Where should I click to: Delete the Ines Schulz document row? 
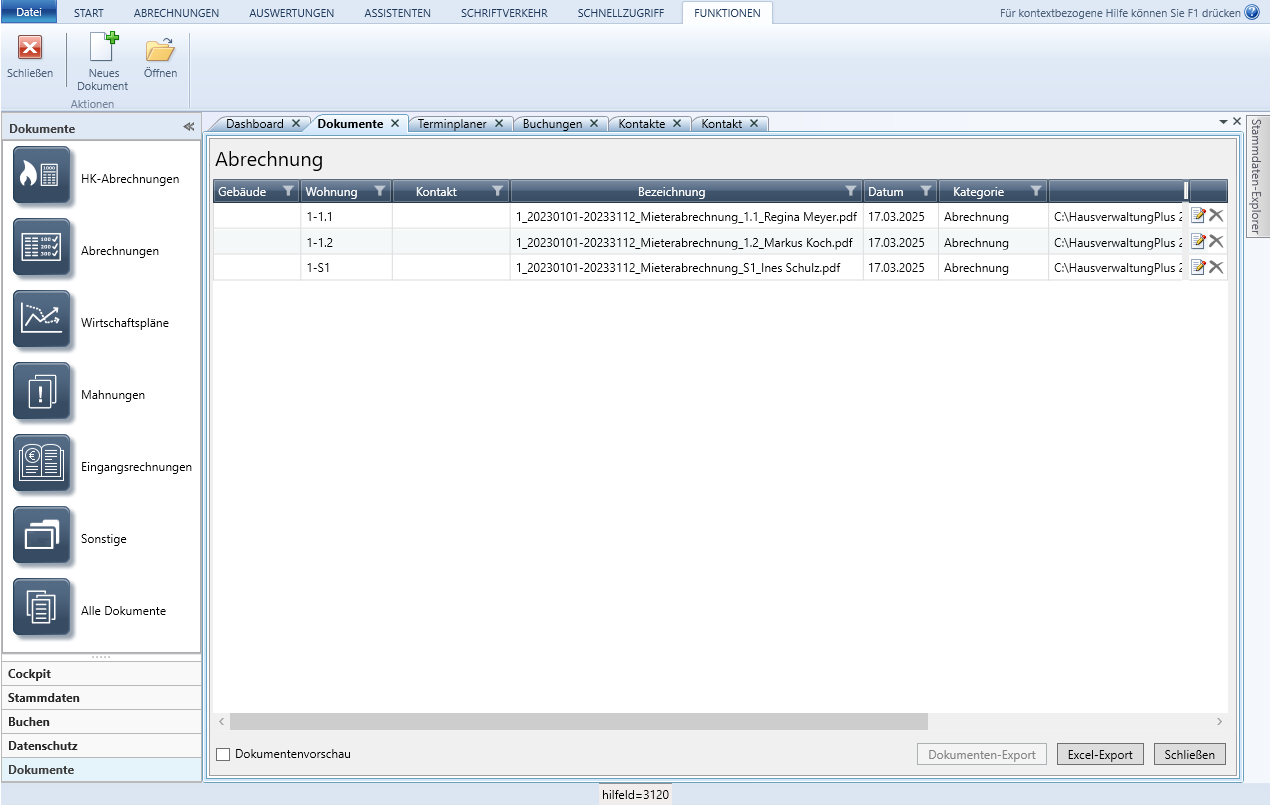click(1216, 267)
